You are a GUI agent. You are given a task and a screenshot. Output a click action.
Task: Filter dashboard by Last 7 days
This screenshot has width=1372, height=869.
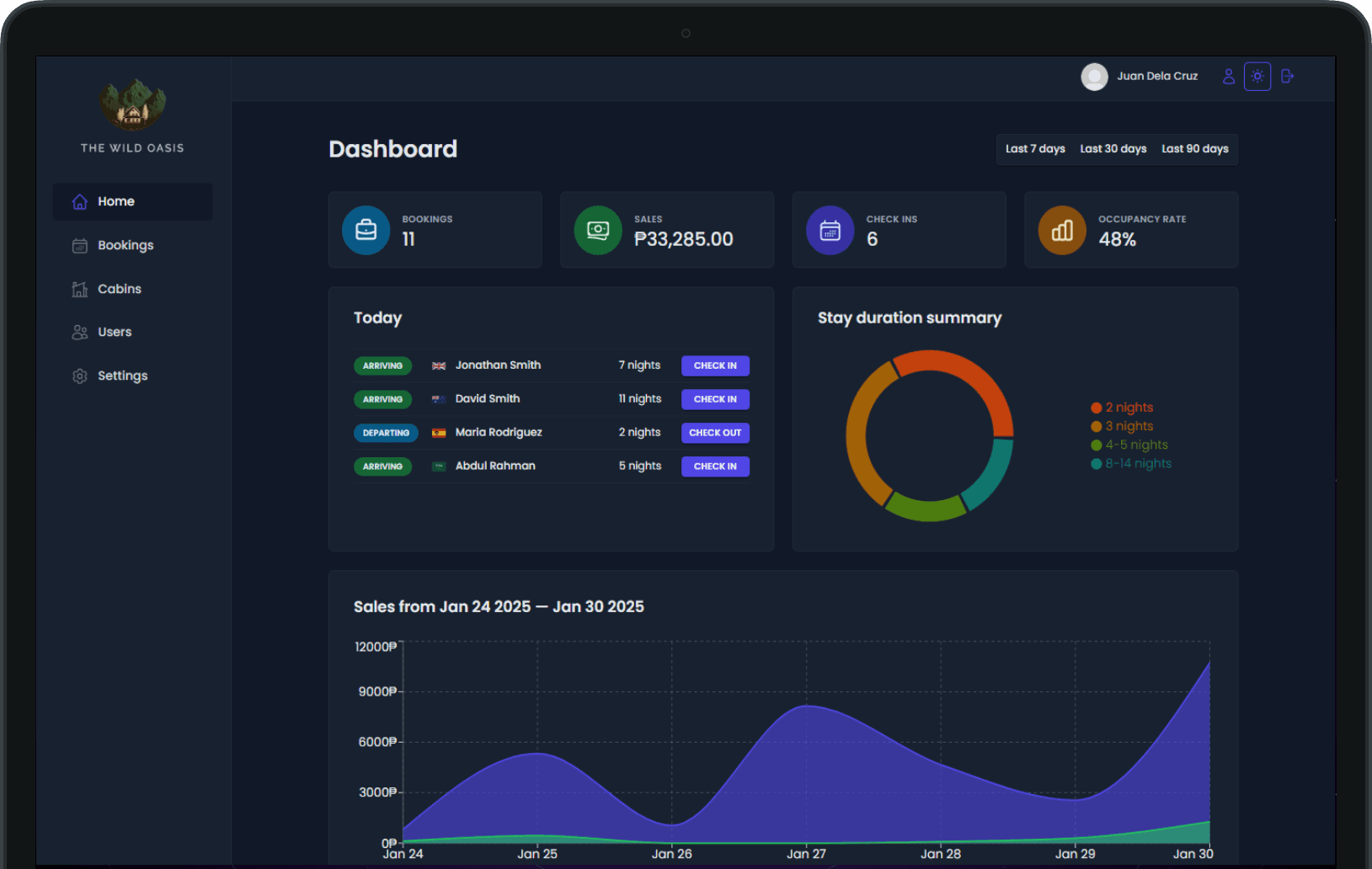1035,149
